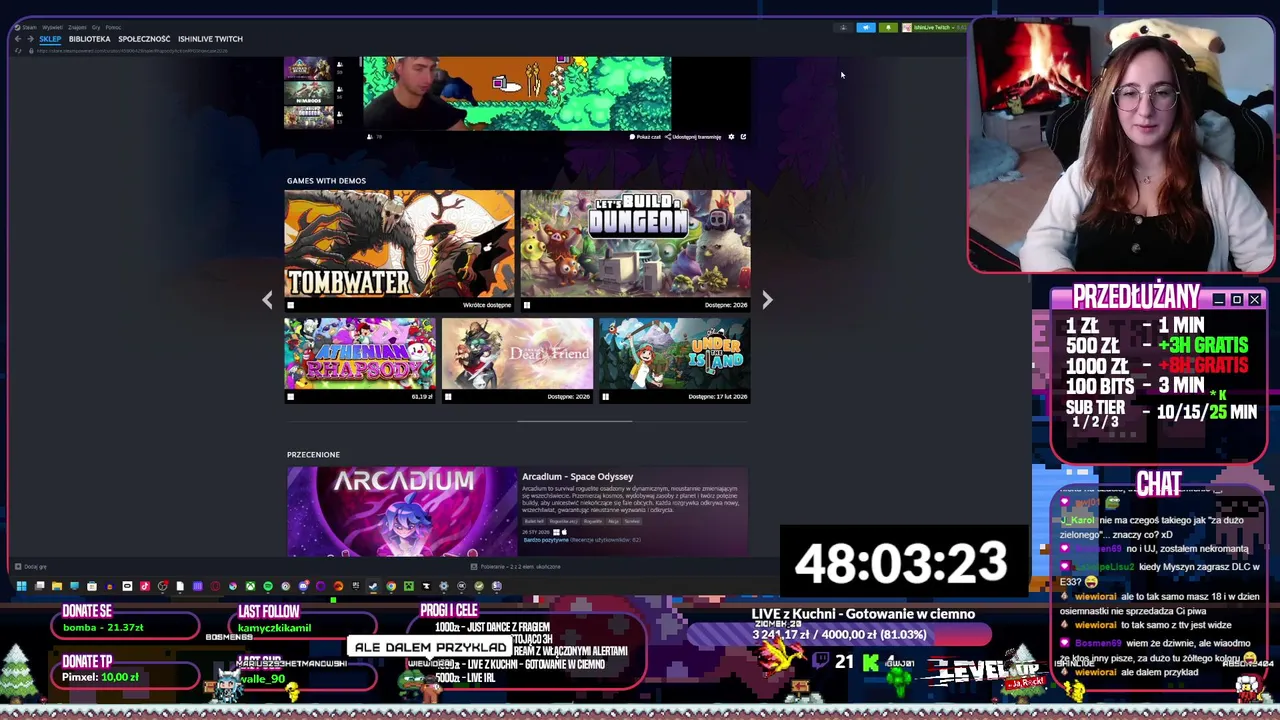
Task: Open the Arcadium banner image
Action: (x=401, y=511)
